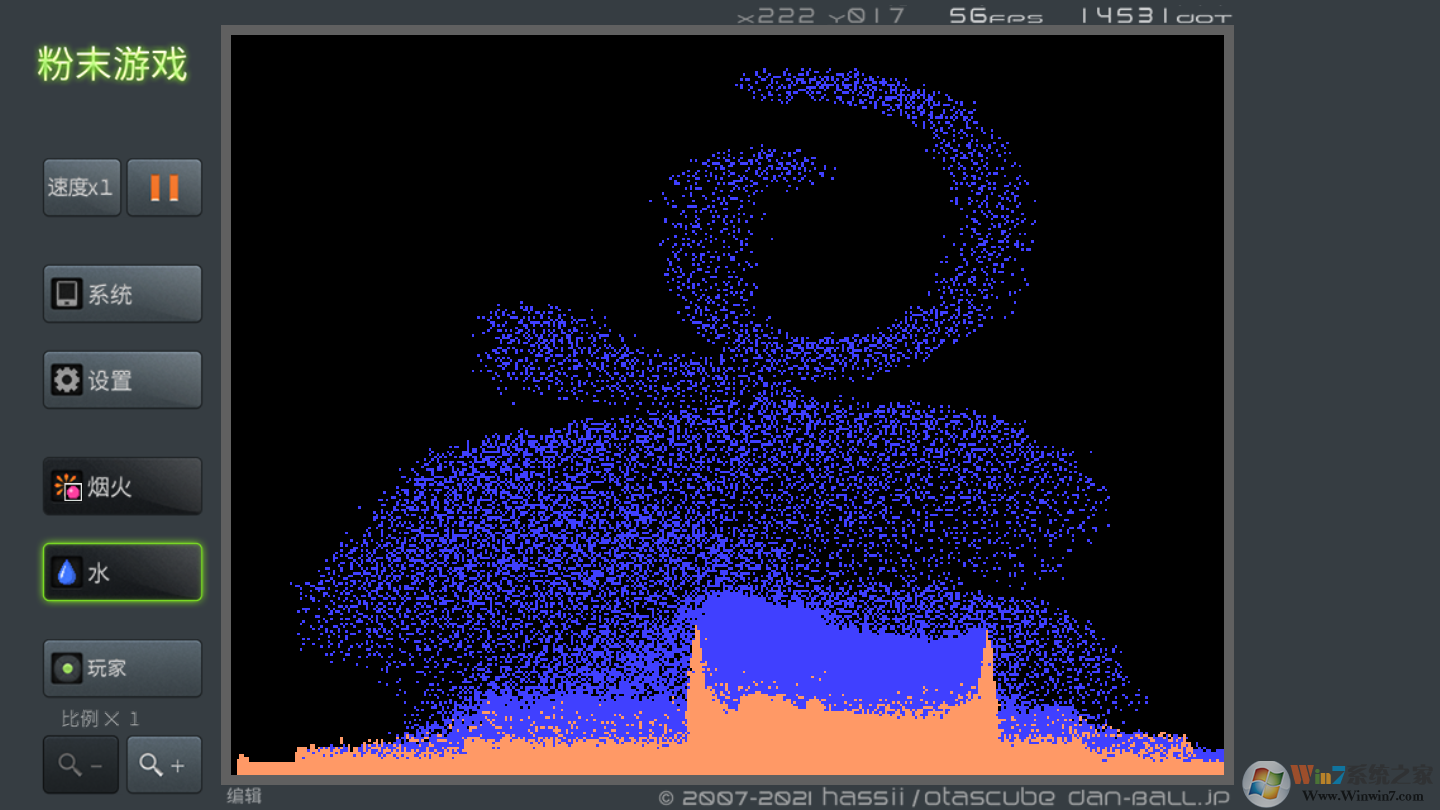Select the 烟火 fireworks element
1440x810 pixels.
point(122,487)
